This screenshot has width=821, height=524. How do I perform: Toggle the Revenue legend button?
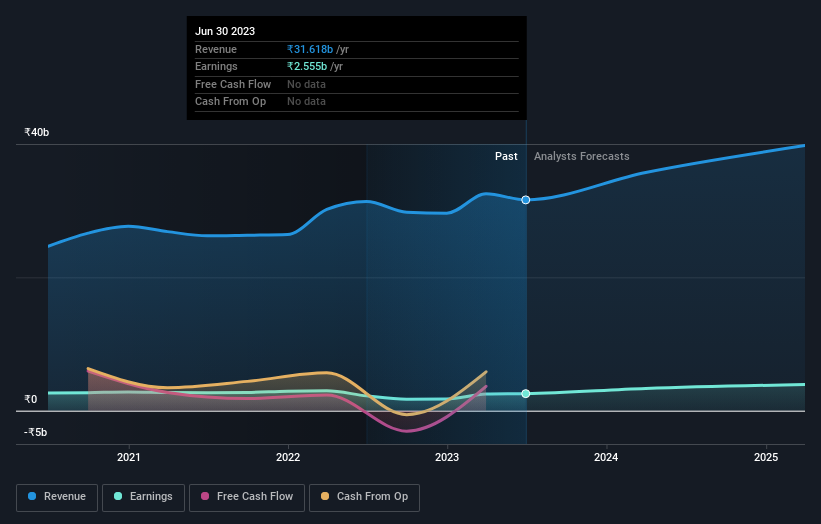pos(57,497)
